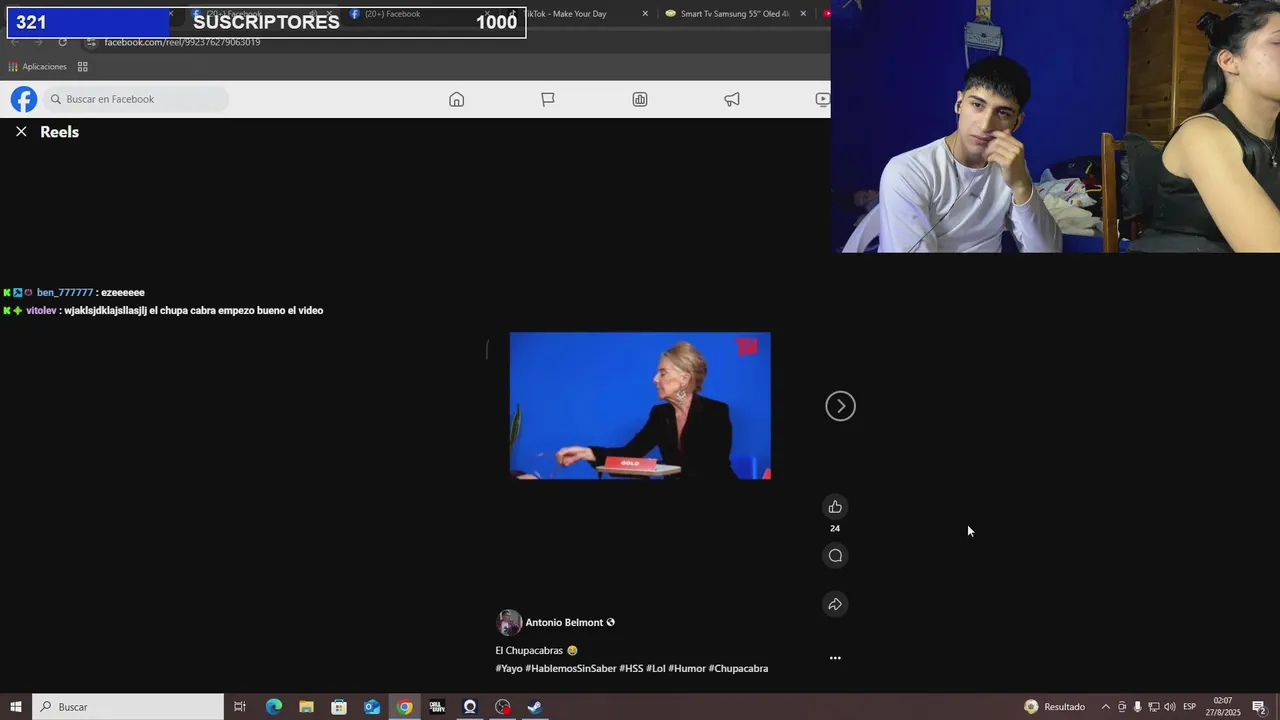The image size is (1280, 720).
Task: Click vitolev username in chat overlay
Action: pyautogui.click(x=41, y=311)
